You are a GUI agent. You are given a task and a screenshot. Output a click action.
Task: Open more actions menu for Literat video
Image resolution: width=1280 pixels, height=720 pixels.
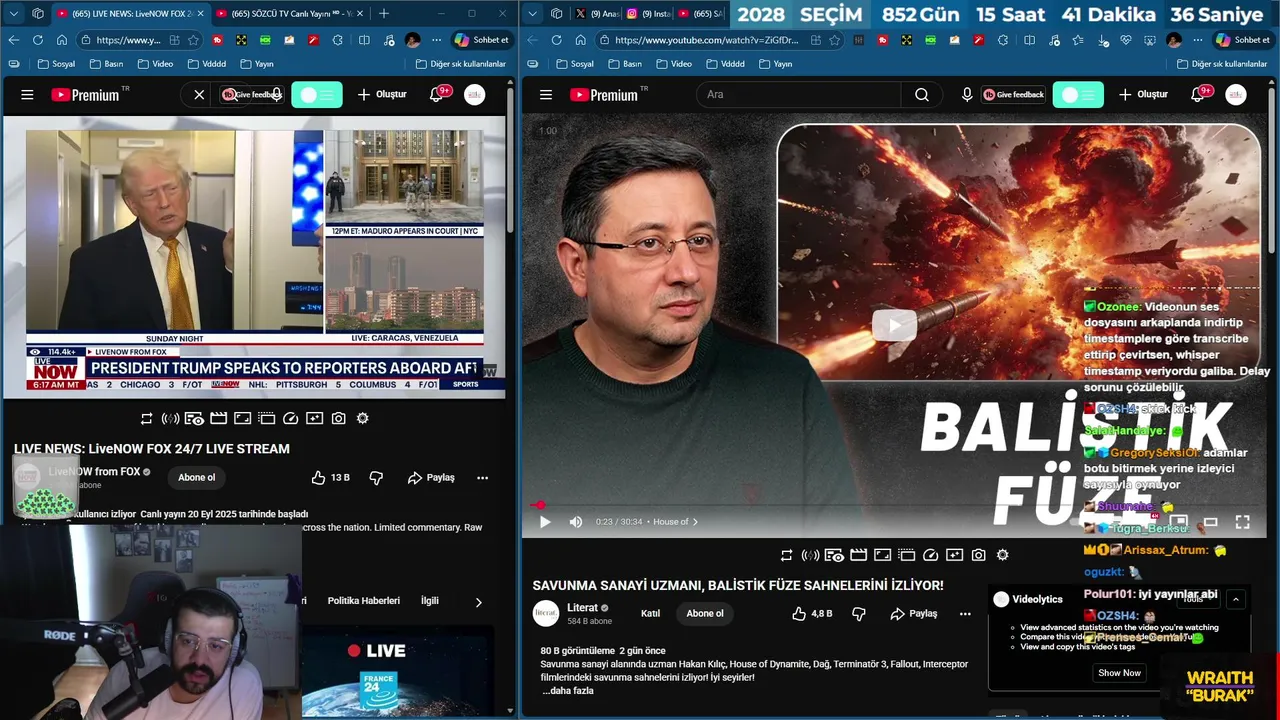pyautogui.click(x=965, y=614)
